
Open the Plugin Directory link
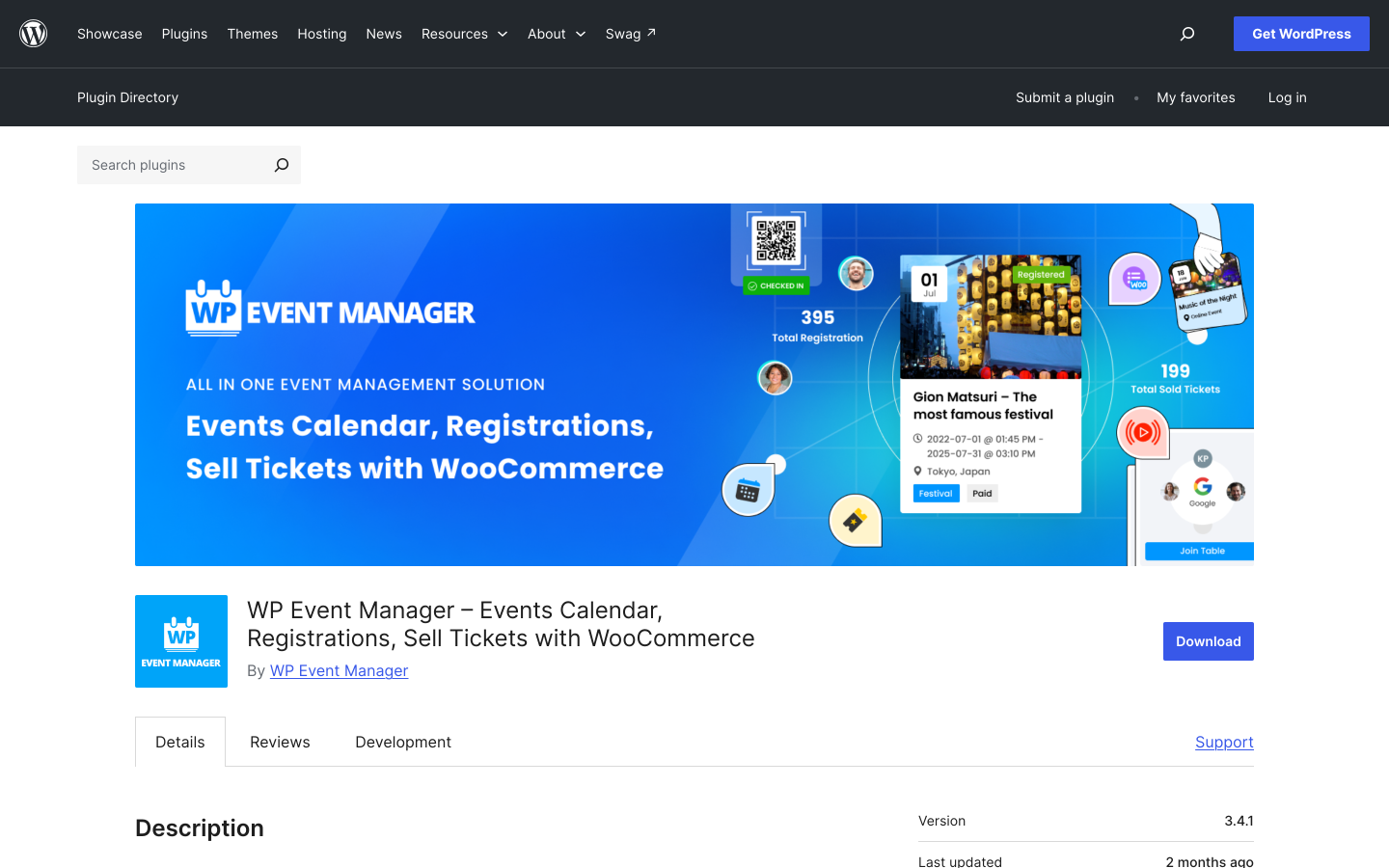click(x=127, y=97)
